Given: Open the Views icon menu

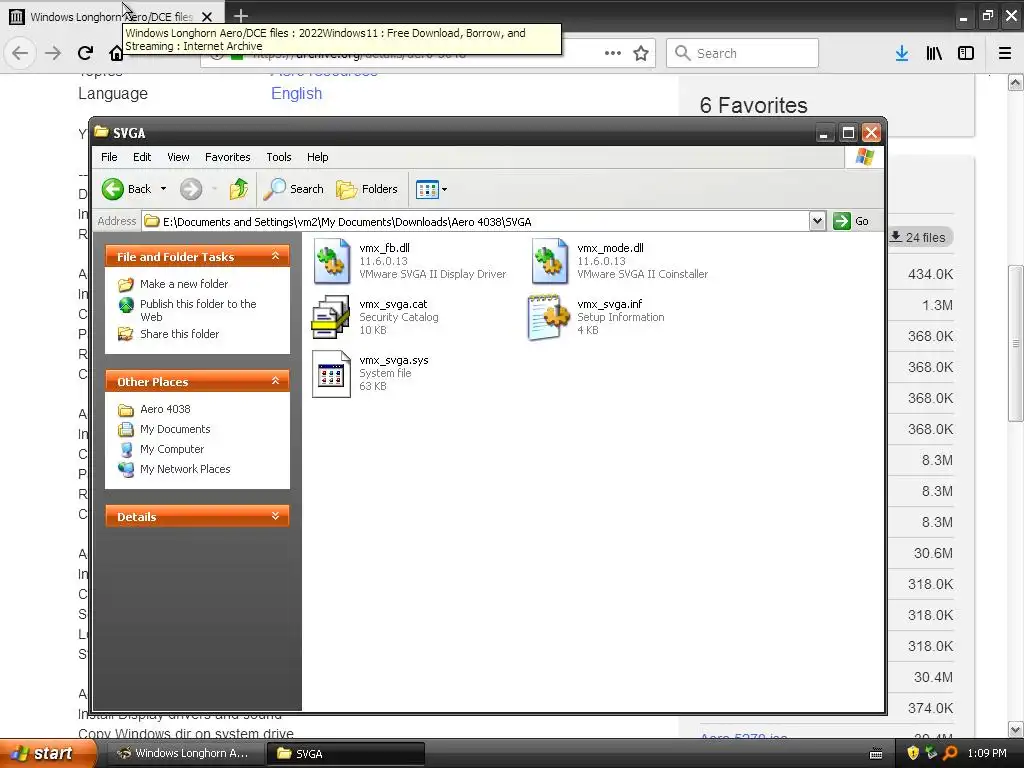Looking at the screenshot, I should (431, 189).
